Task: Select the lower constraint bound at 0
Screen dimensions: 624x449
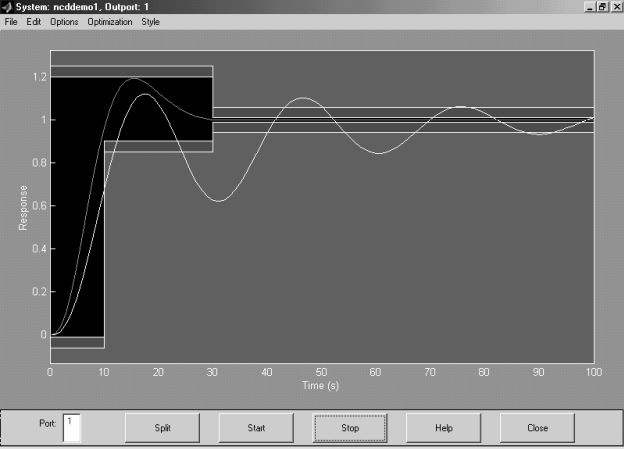Action: [77, 342]
